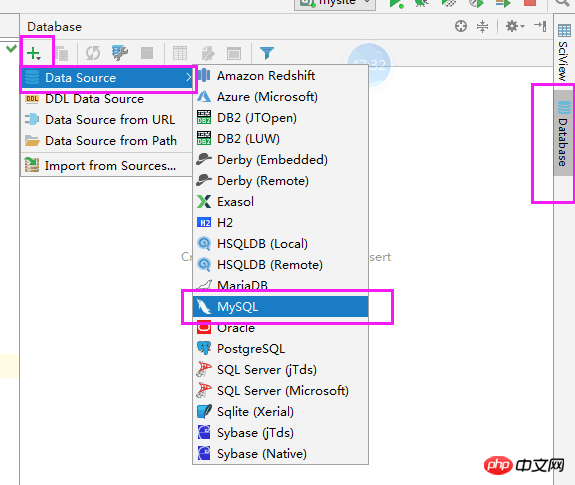Select Sybase (Native) entry
This screenshot has height=485, width=575.
(x=281, y=454)
